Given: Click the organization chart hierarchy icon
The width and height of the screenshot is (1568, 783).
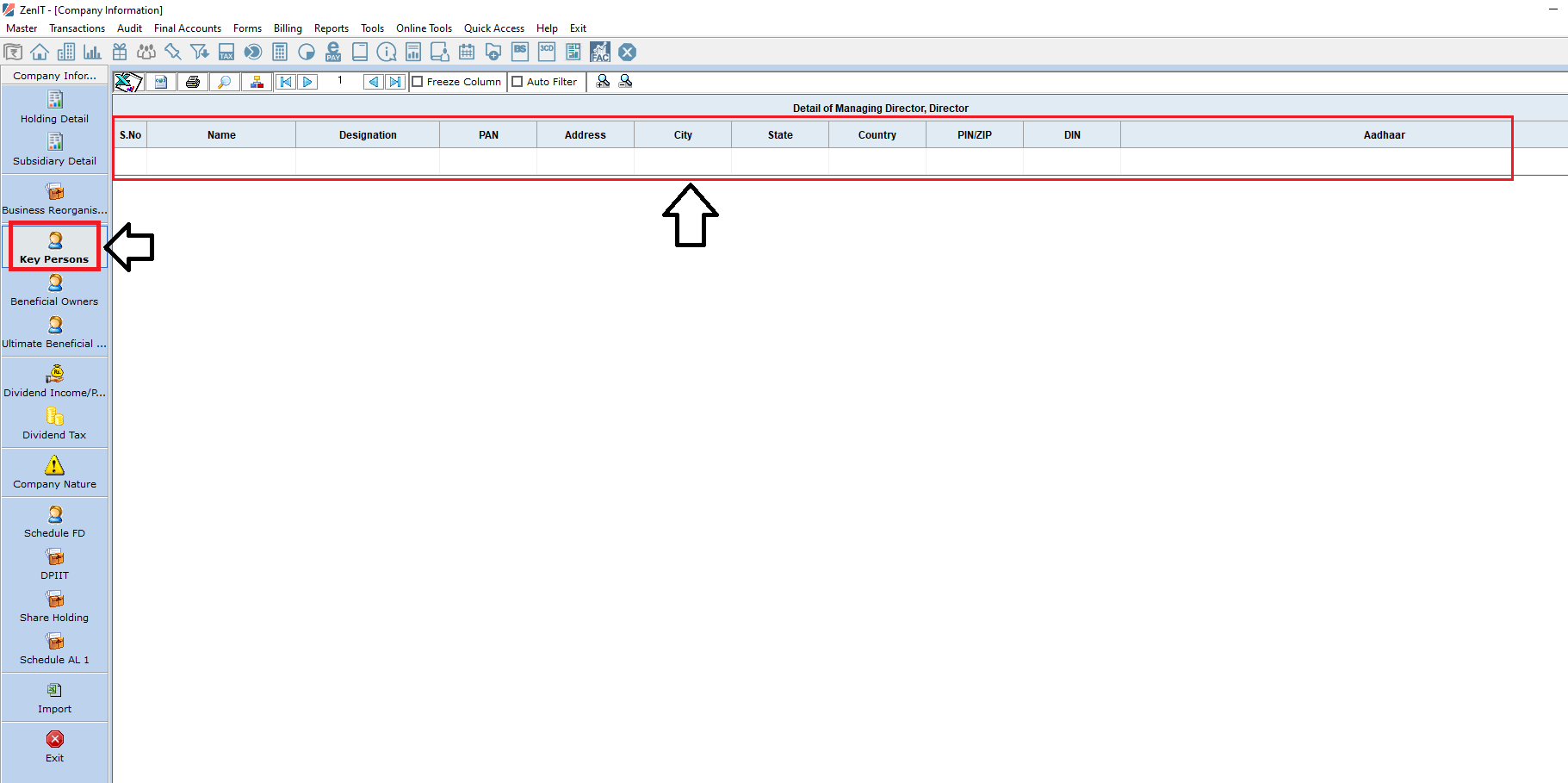Looking at the screenshot, I should (257, 82).
